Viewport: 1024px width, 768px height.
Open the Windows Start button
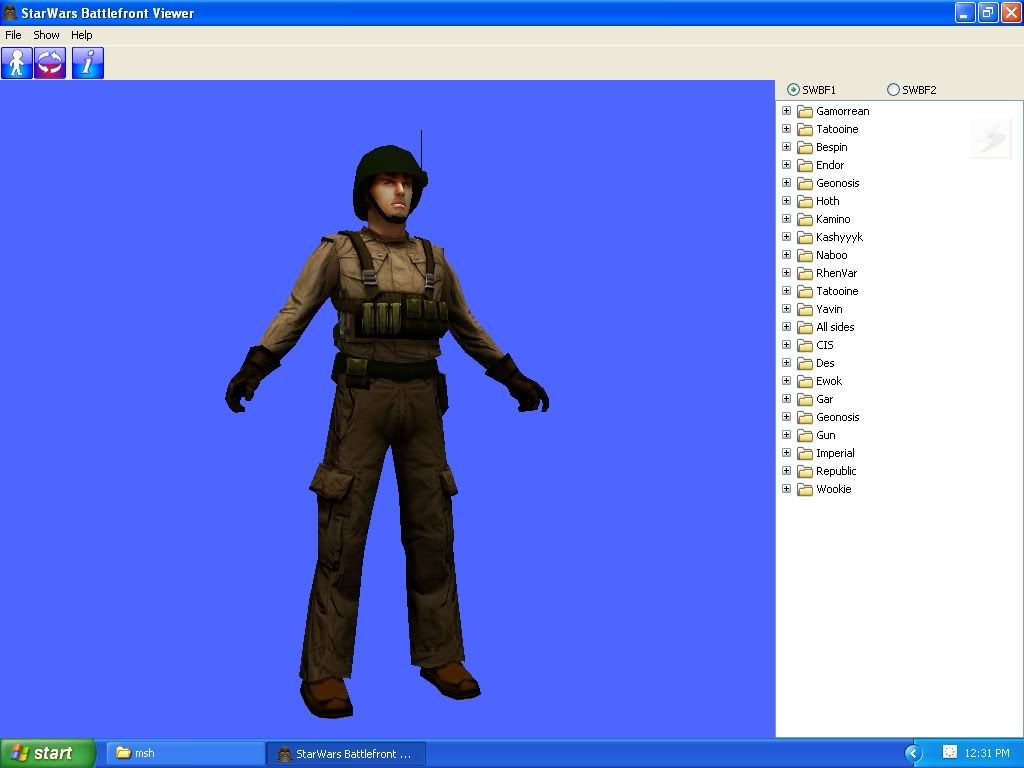tap(48, 753)
